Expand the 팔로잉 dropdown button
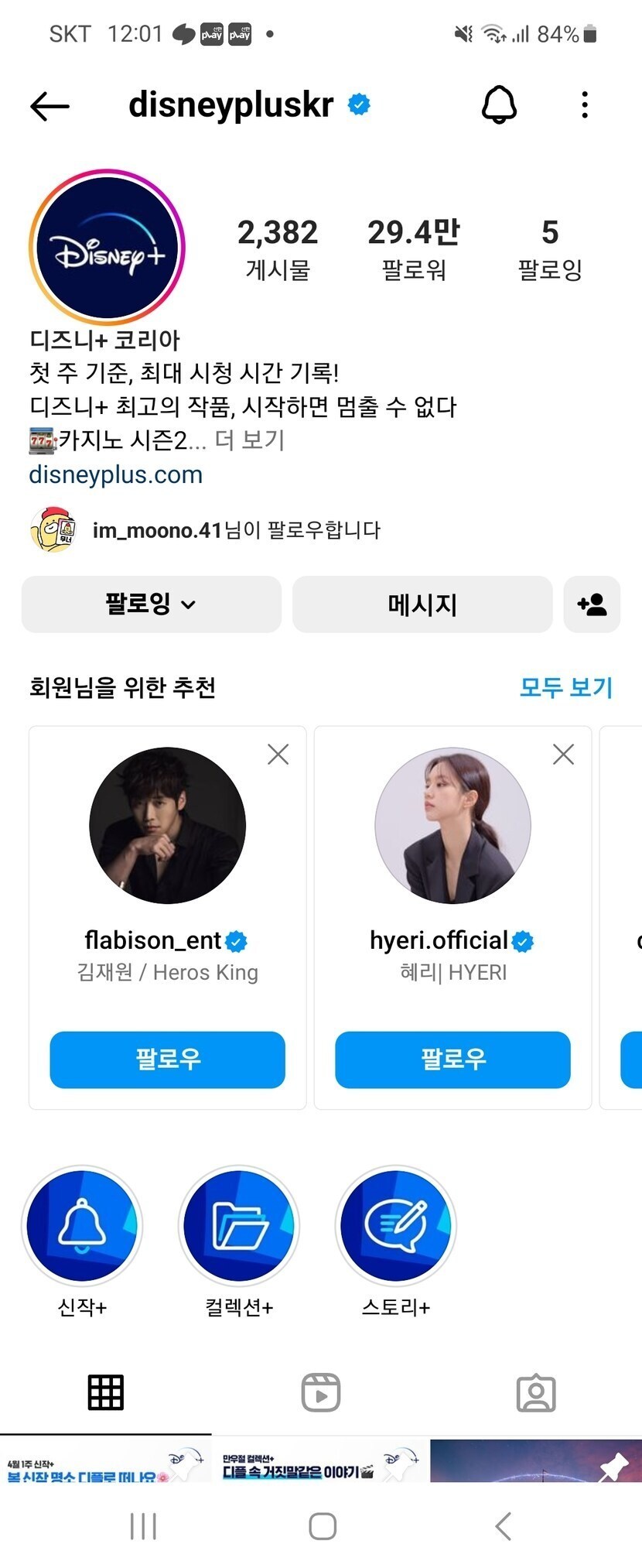The height and width of the screenshot is (1568, 642). 152,604
